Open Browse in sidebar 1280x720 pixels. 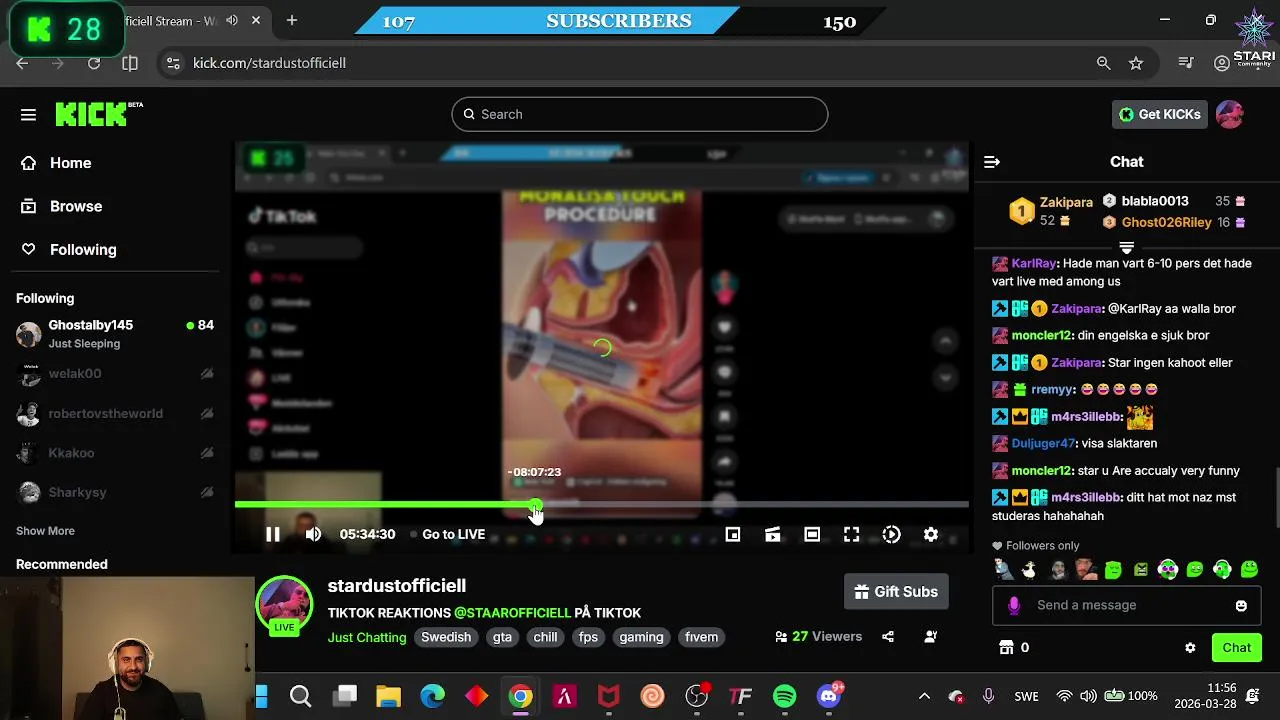coord(76,206)
